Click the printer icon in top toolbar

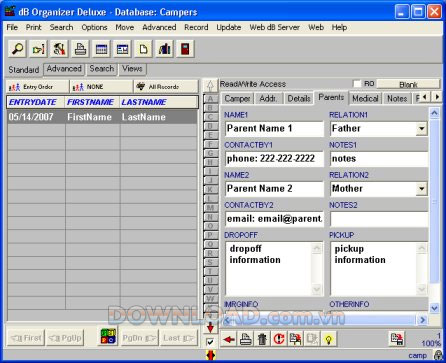[80, 49]
